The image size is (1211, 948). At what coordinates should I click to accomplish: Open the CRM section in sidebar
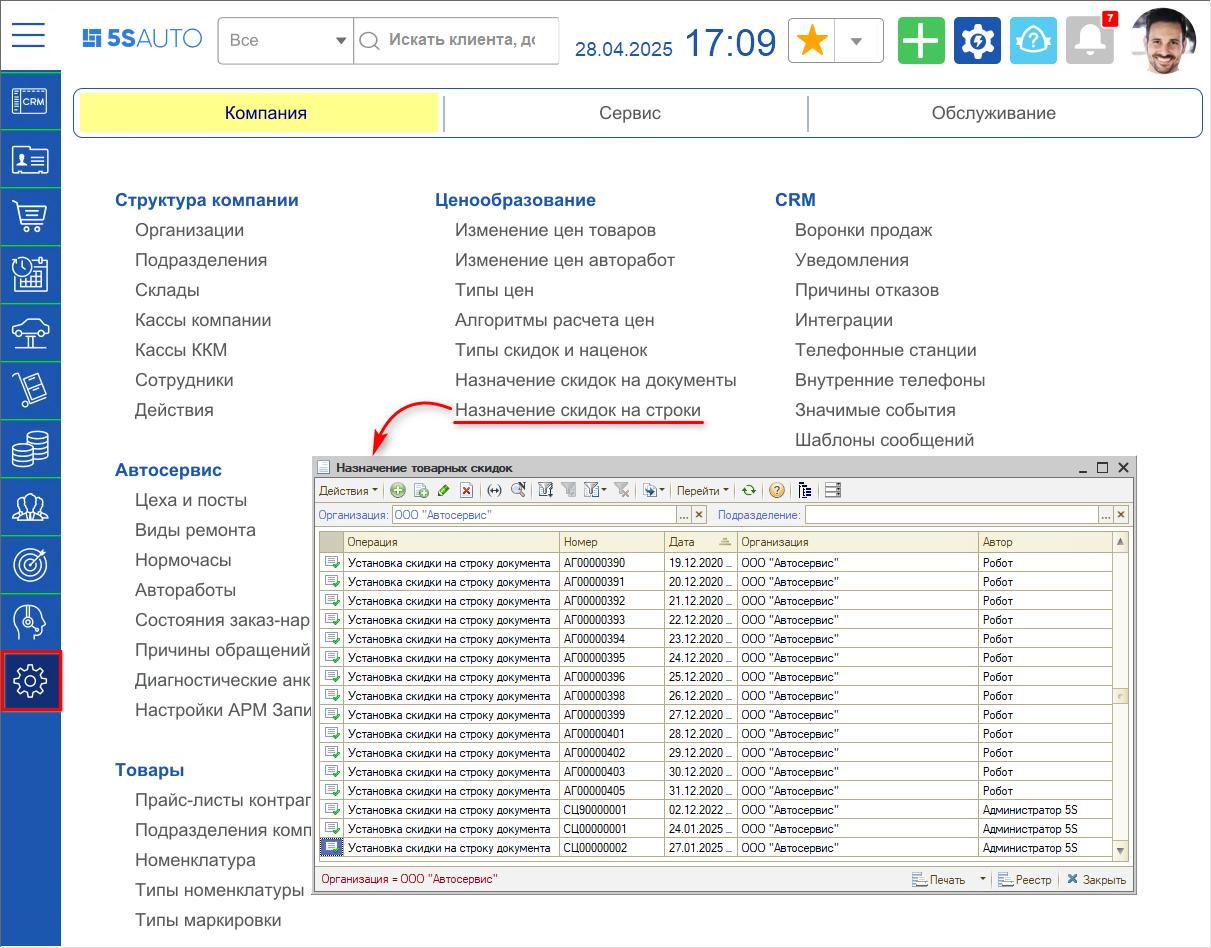coord(30,101)
